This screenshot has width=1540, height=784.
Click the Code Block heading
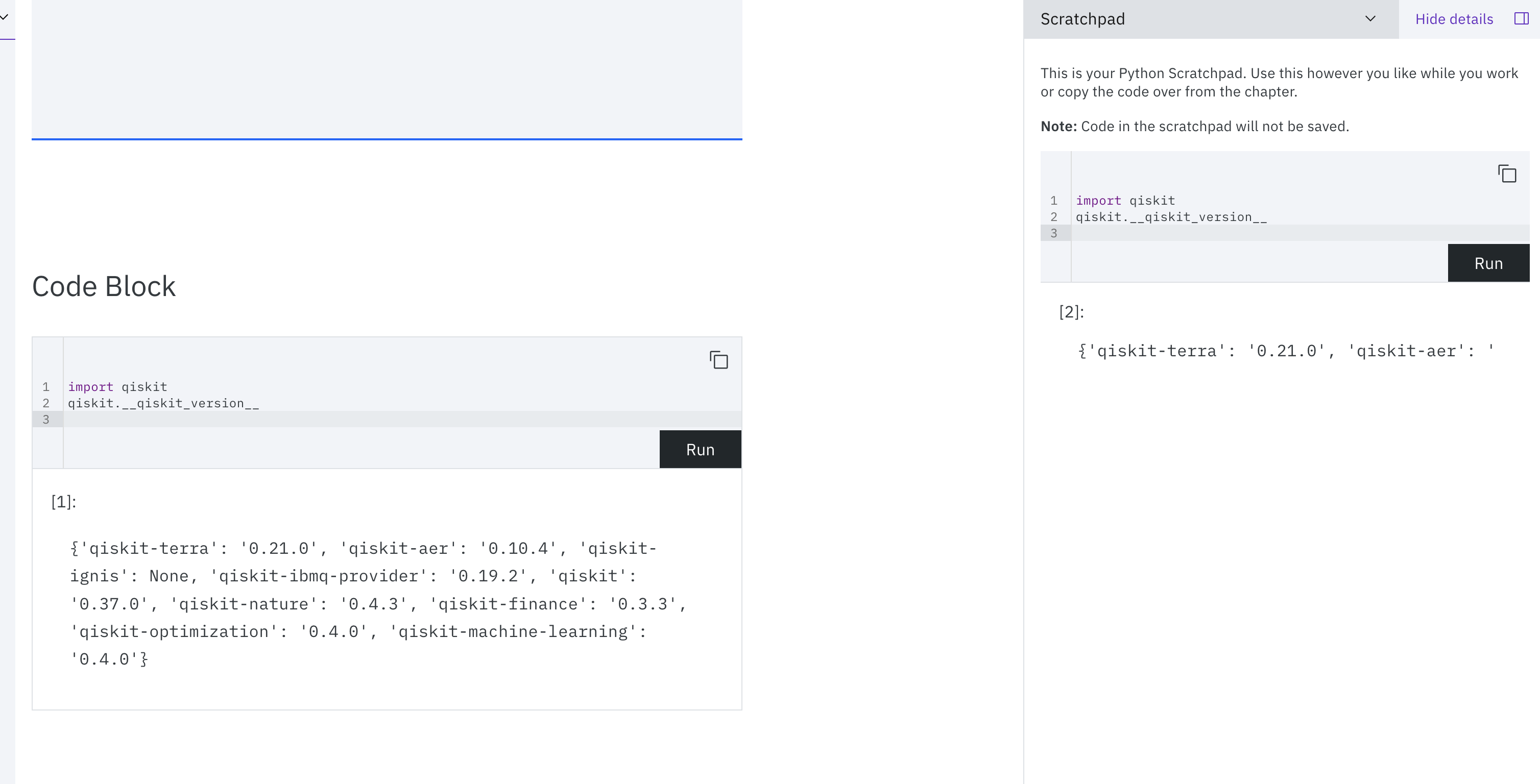(104, 286)
